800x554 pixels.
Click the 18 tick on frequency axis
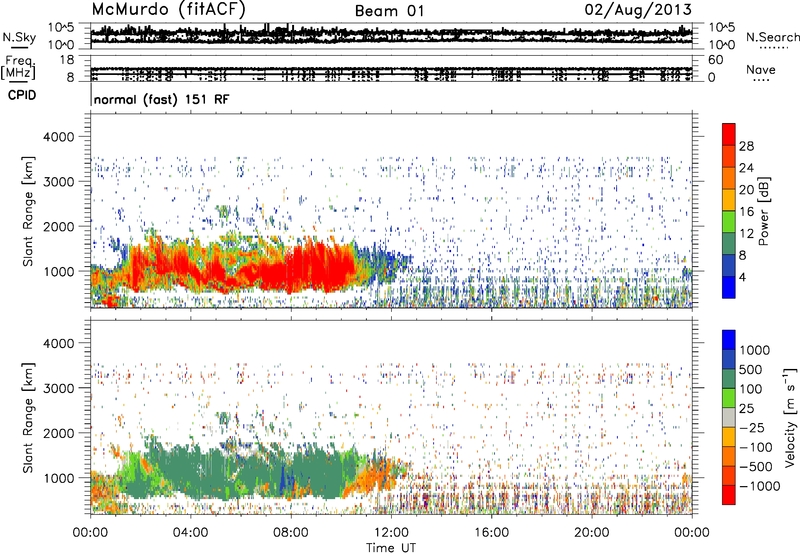click(67, 60)
